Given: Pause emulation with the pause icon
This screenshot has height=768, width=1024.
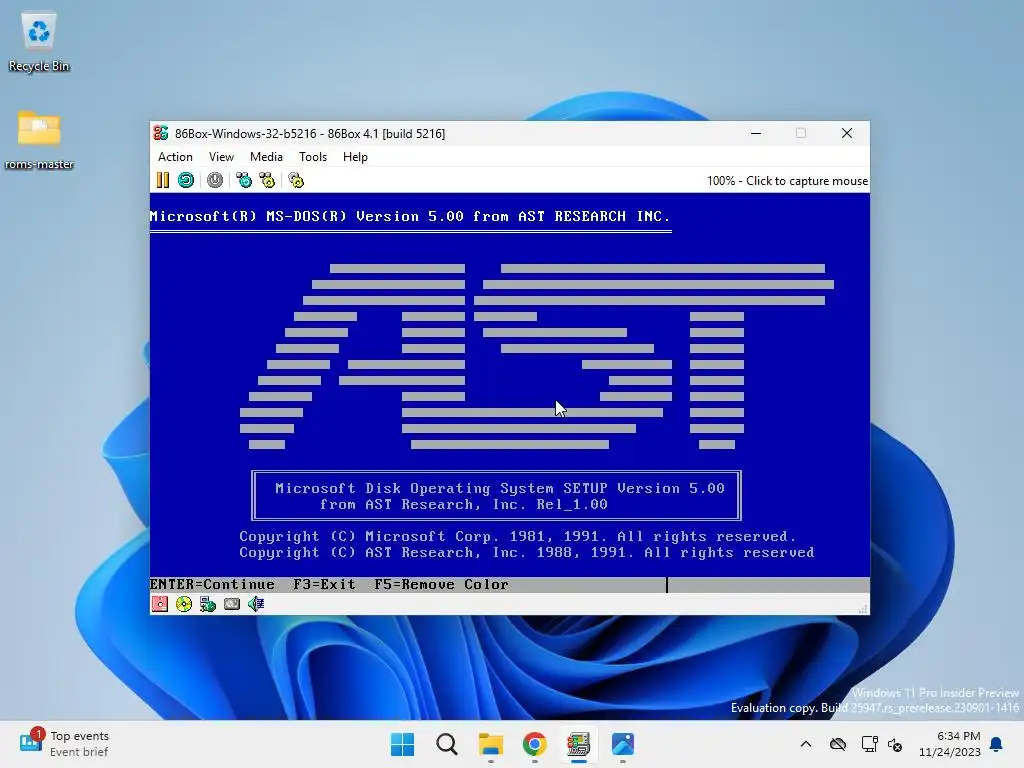Looking at the screenshot, I should (163, 180).
